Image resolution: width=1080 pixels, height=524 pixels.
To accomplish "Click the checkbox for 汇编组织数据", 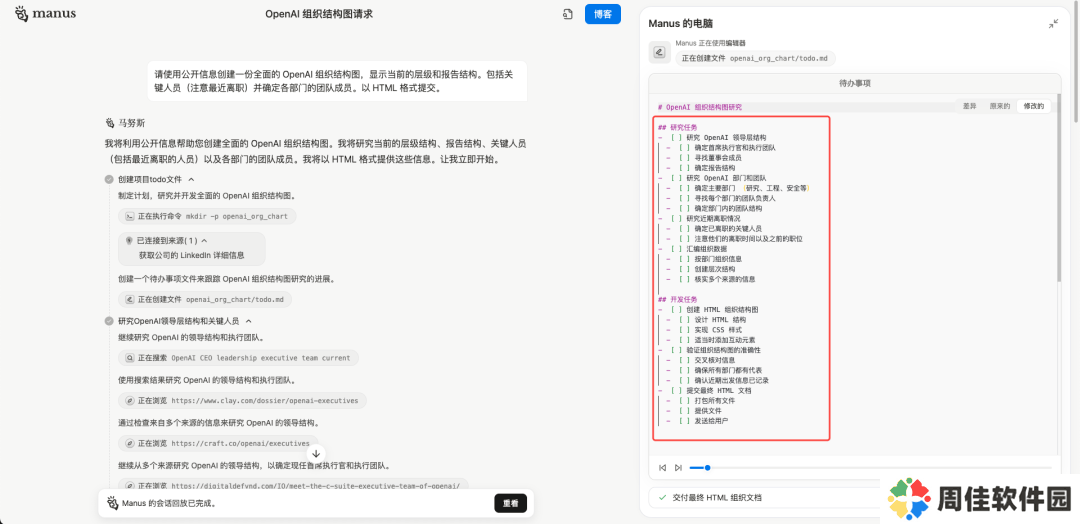I will (676, 249).
